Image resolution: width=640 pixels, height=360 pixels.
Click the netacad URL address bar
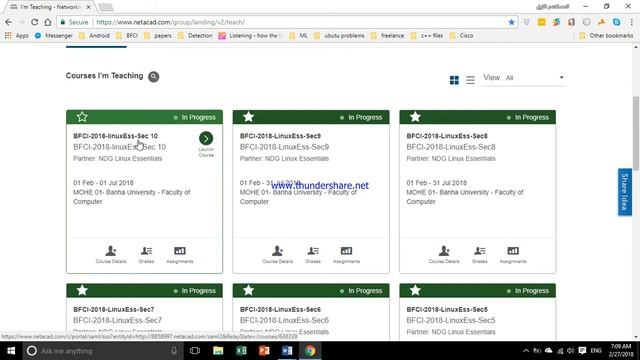pos(286,22)
